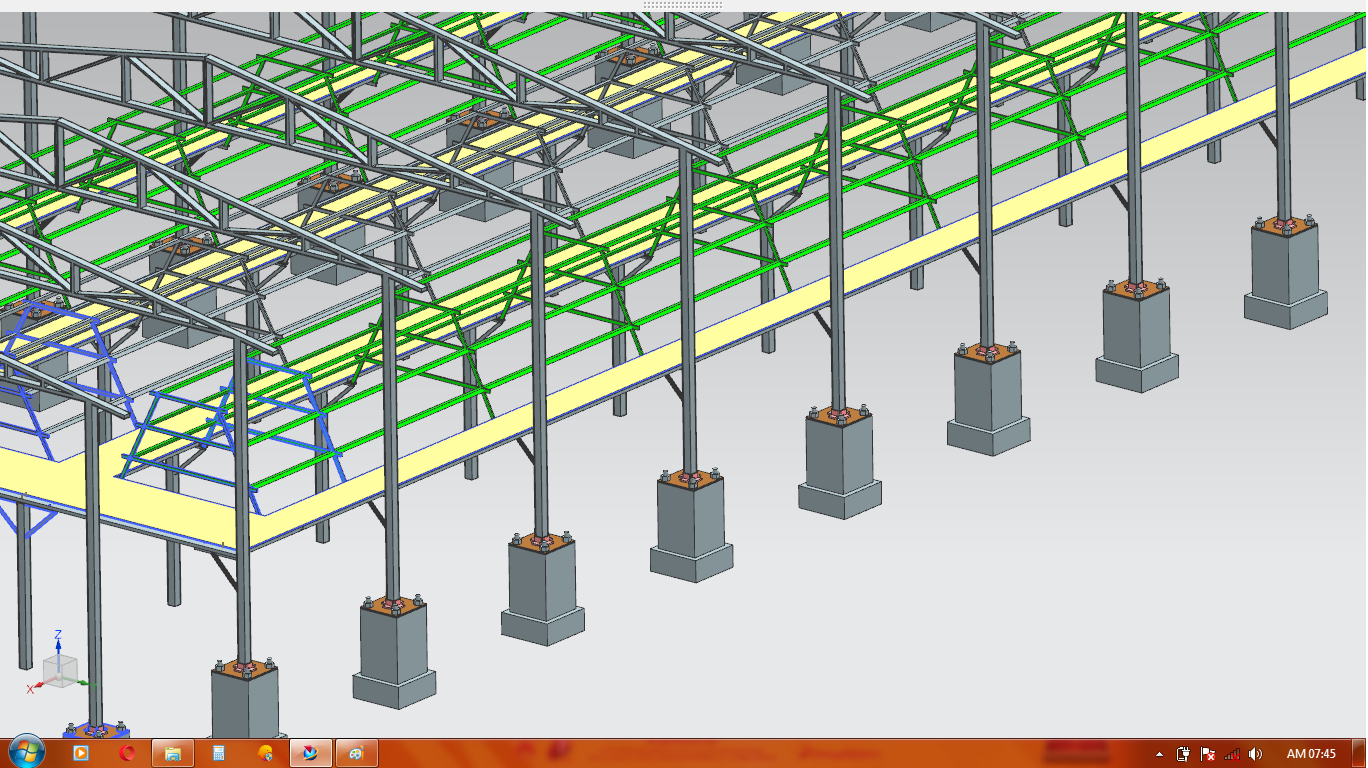
Task: Open the Opera browser from the taskbar
Action: pyautogui.click(x=127, y=753)
